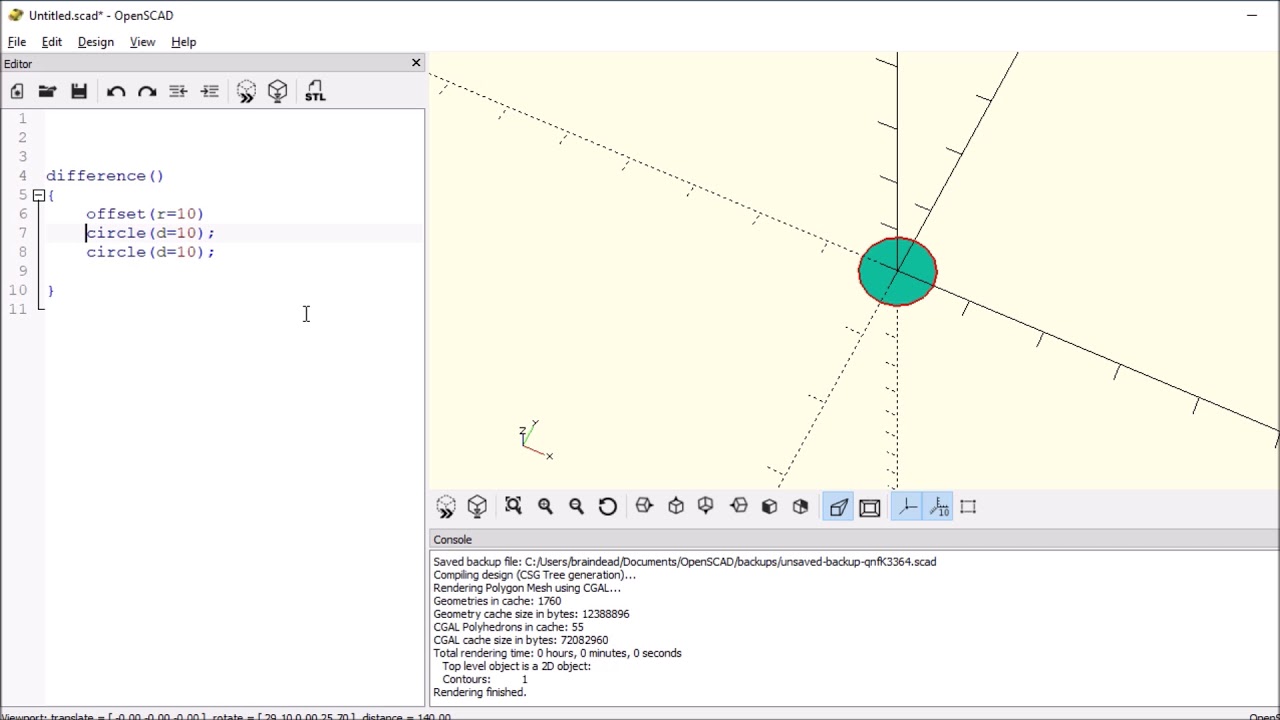Click the offset(r=10) code line
Viewport: 1280px width, 720px height.
[x=145, y=214]
